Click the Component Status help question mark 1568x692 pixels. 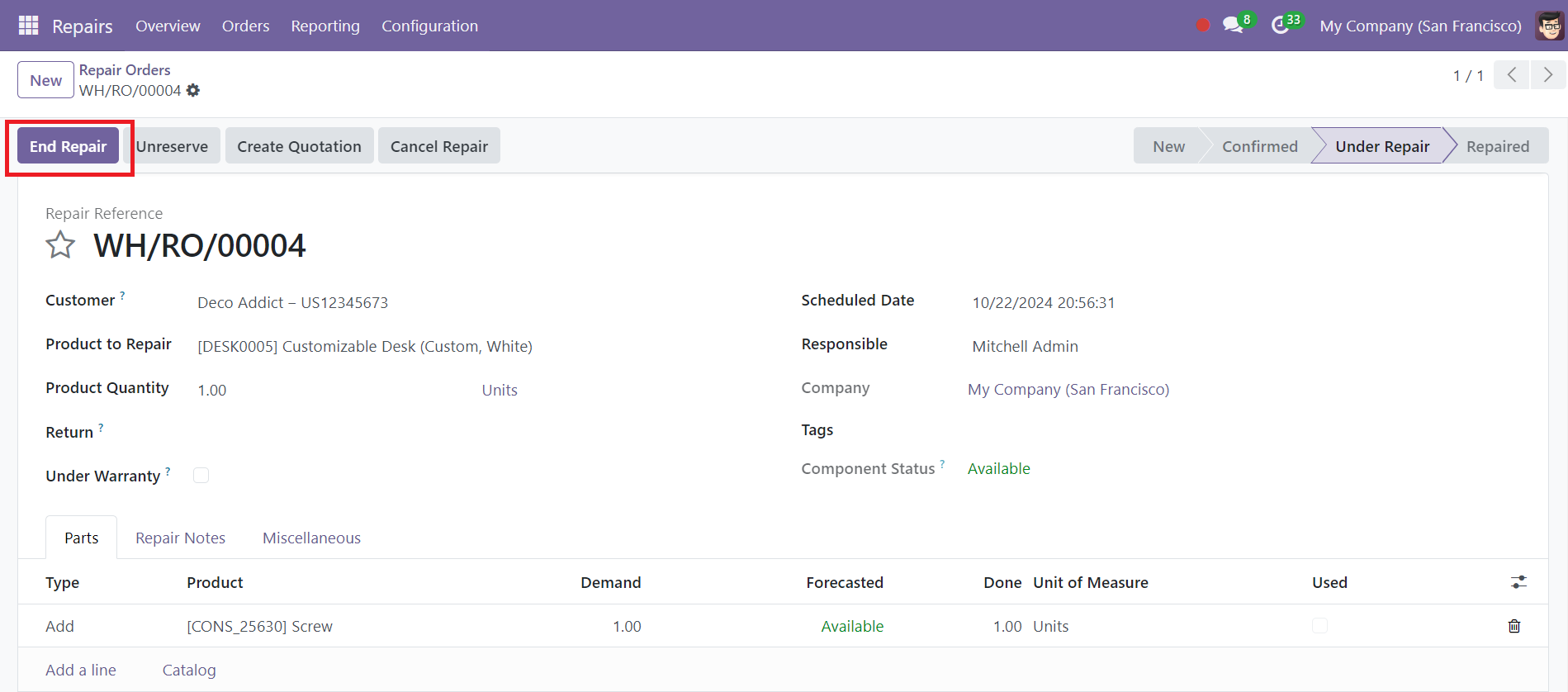tap(942, 463)
